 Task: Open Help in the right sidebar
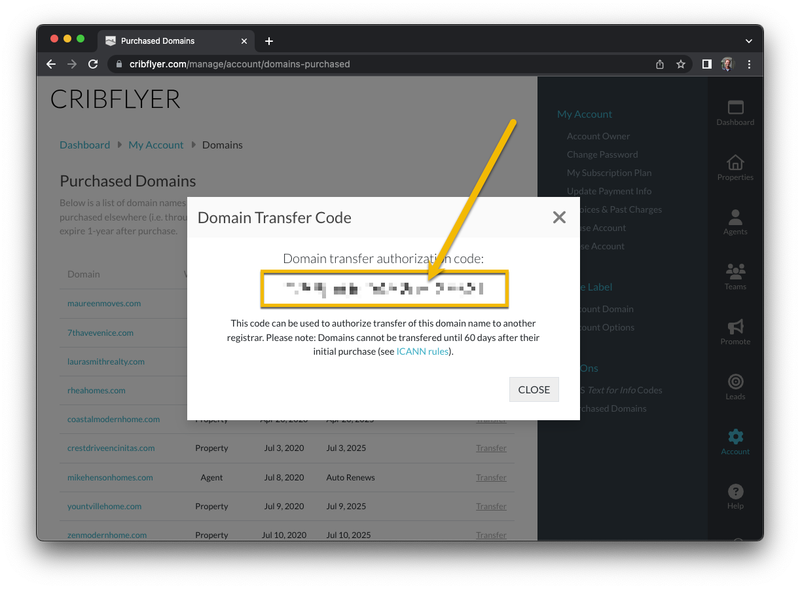735,497
